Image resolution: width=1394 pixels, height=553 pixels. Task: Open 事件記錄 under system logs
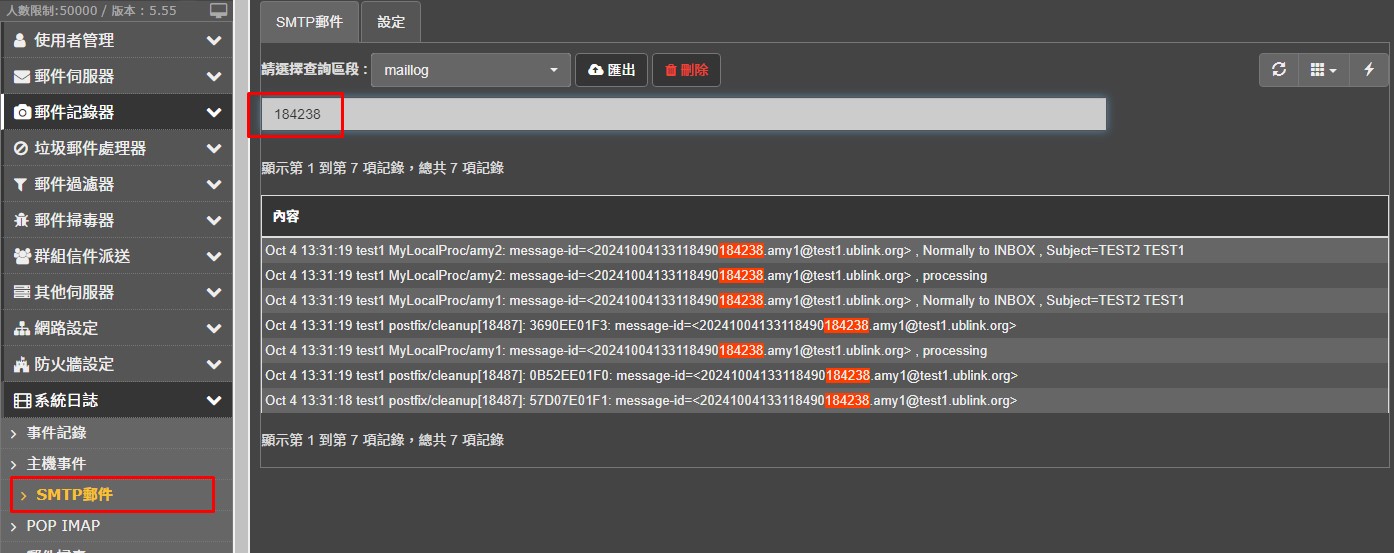pyautogui.click(x=56, y=433)
